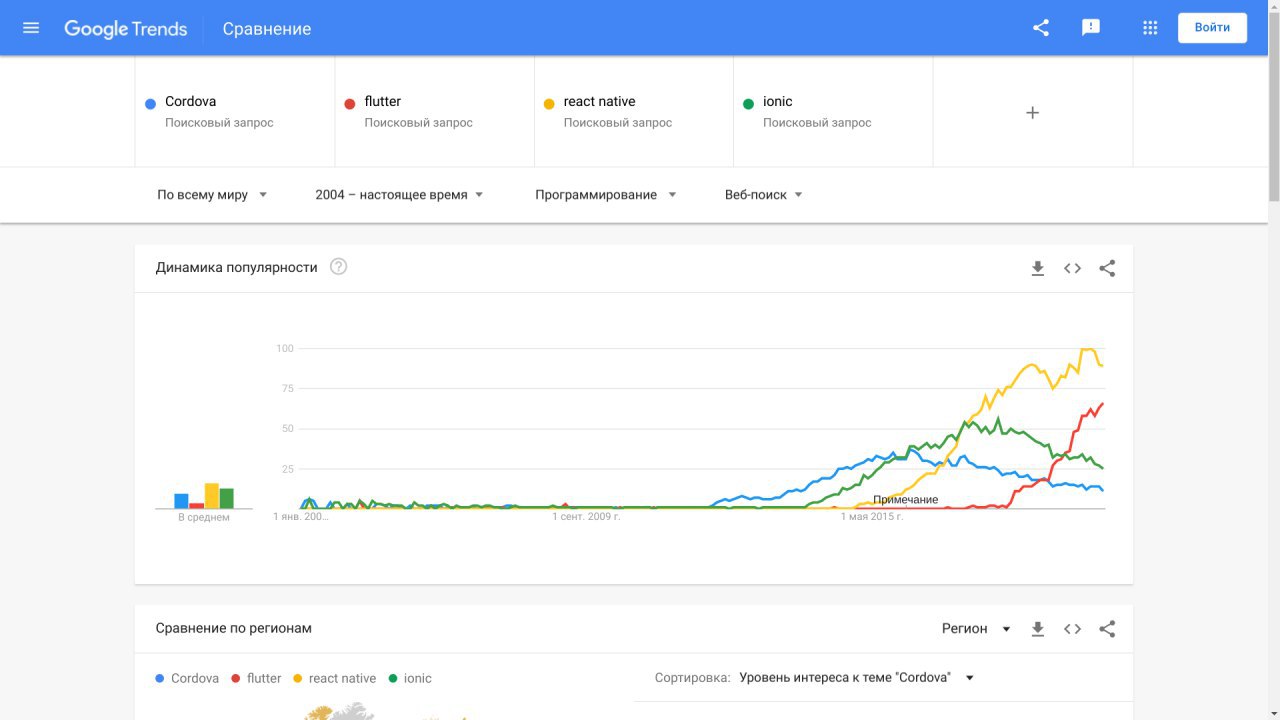Image resolution: width=1280 pixels, height=720 pixels.
Task: Select the Cordova search term
Action: (235, 111)
